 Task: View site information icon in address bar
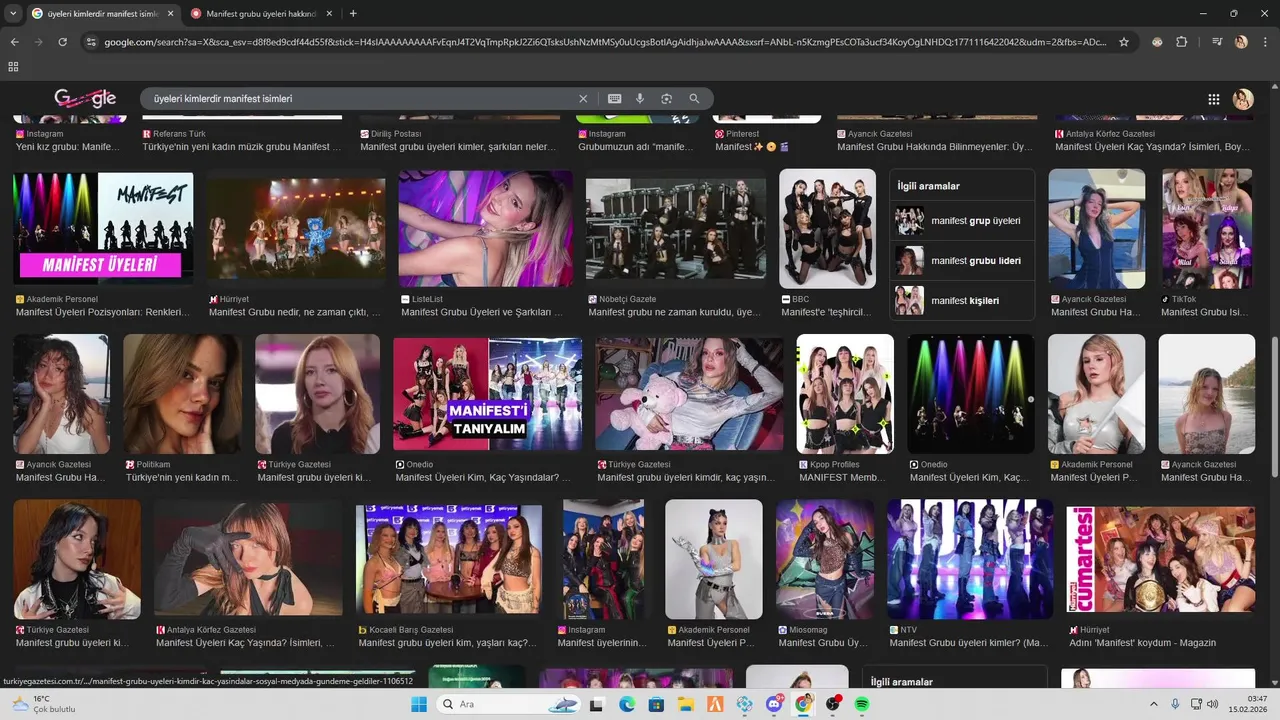[x=91, y=42]
